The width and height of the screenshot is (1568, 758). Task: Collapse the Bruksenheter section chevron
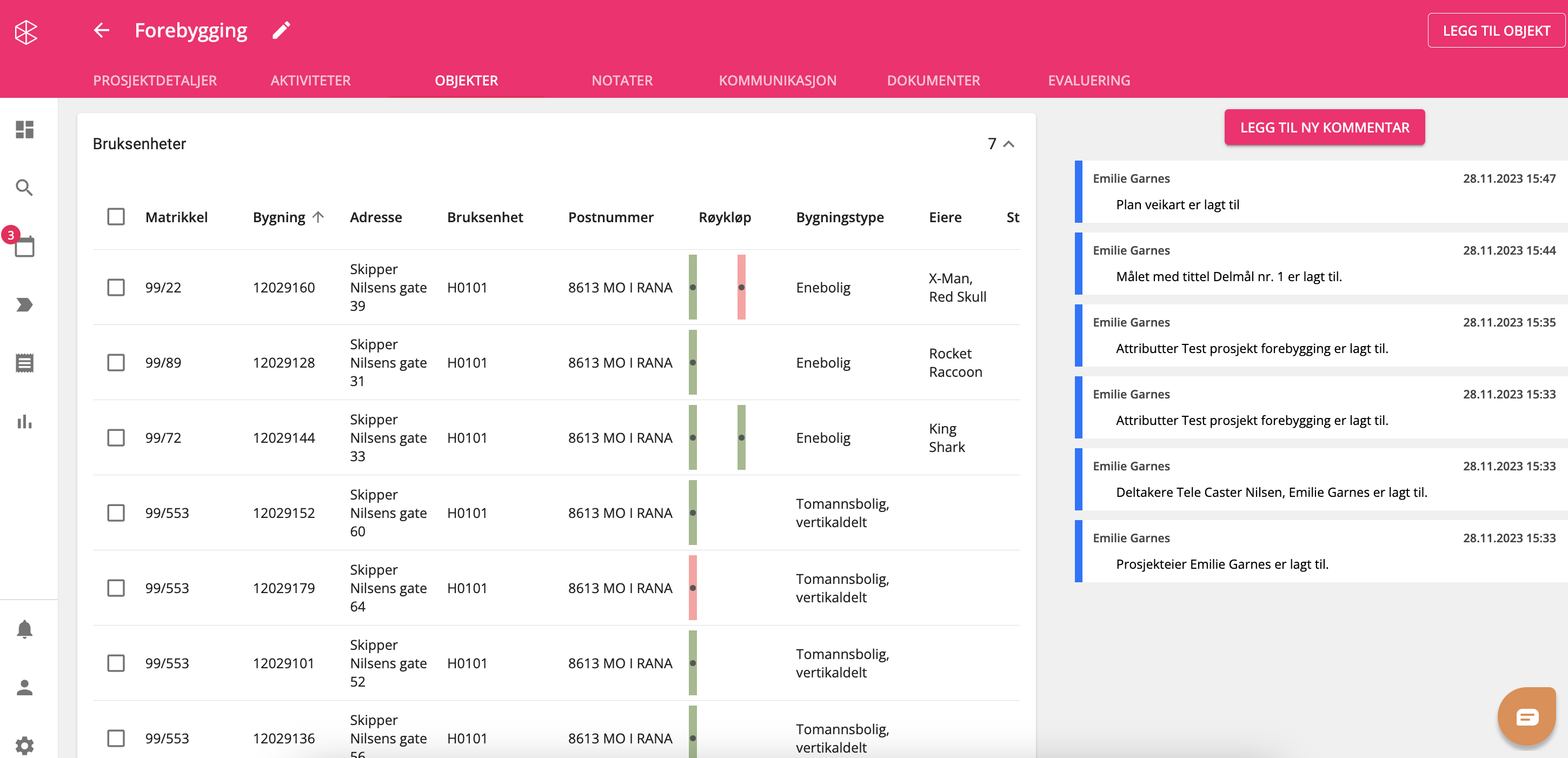[x=1008, y=144]
